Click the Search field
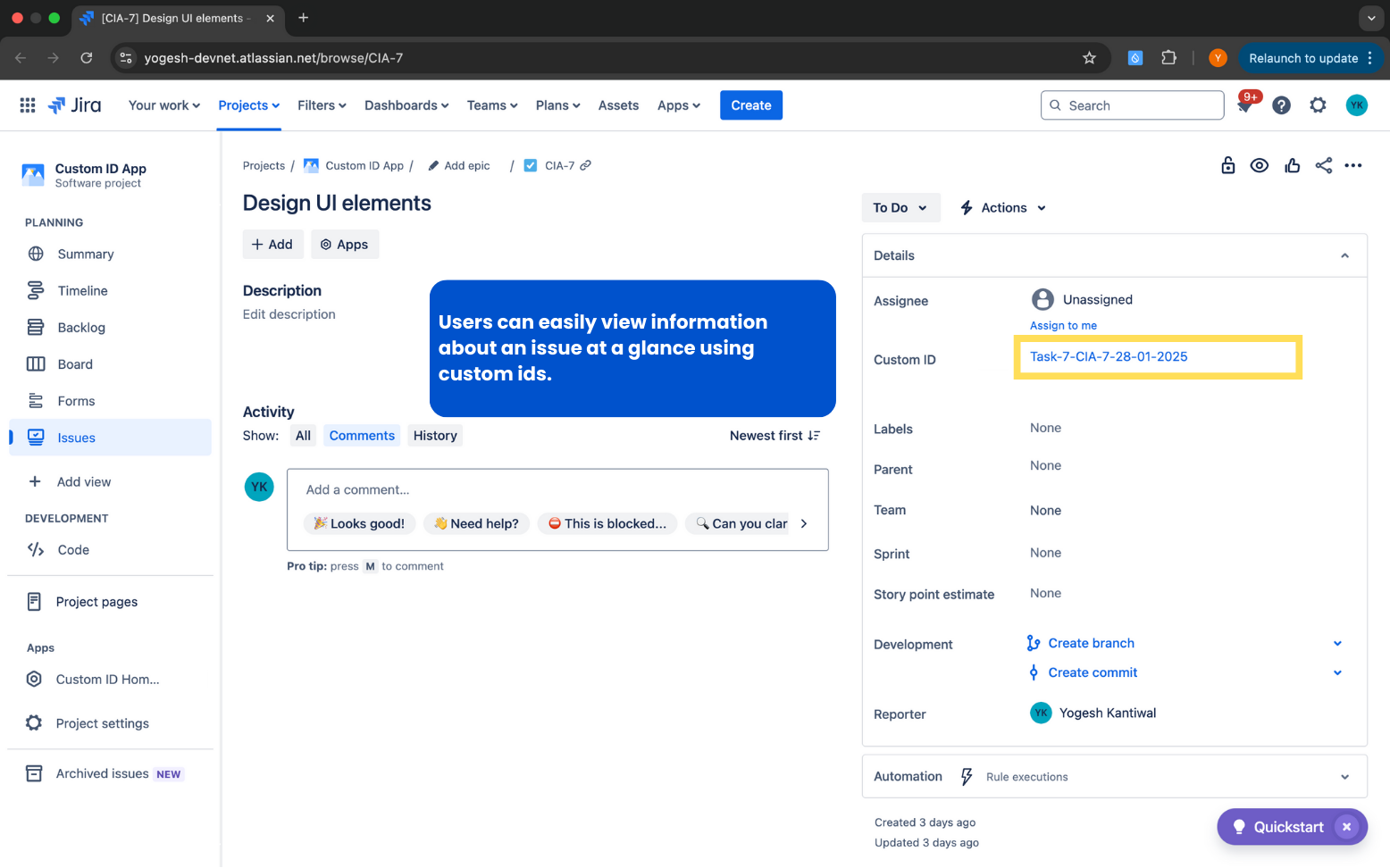Viewport: 1390px width, 868px height. coord(1132,105)
